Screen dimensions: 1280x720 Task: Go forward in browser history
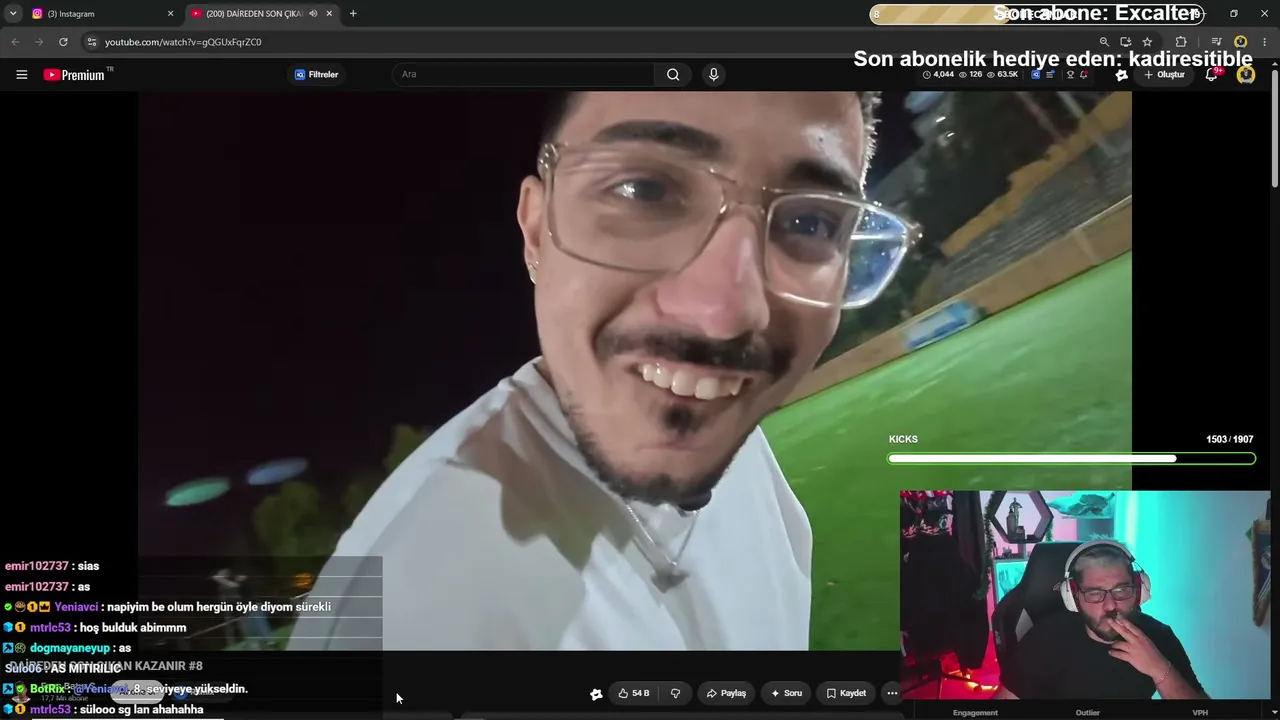point(39,42)
